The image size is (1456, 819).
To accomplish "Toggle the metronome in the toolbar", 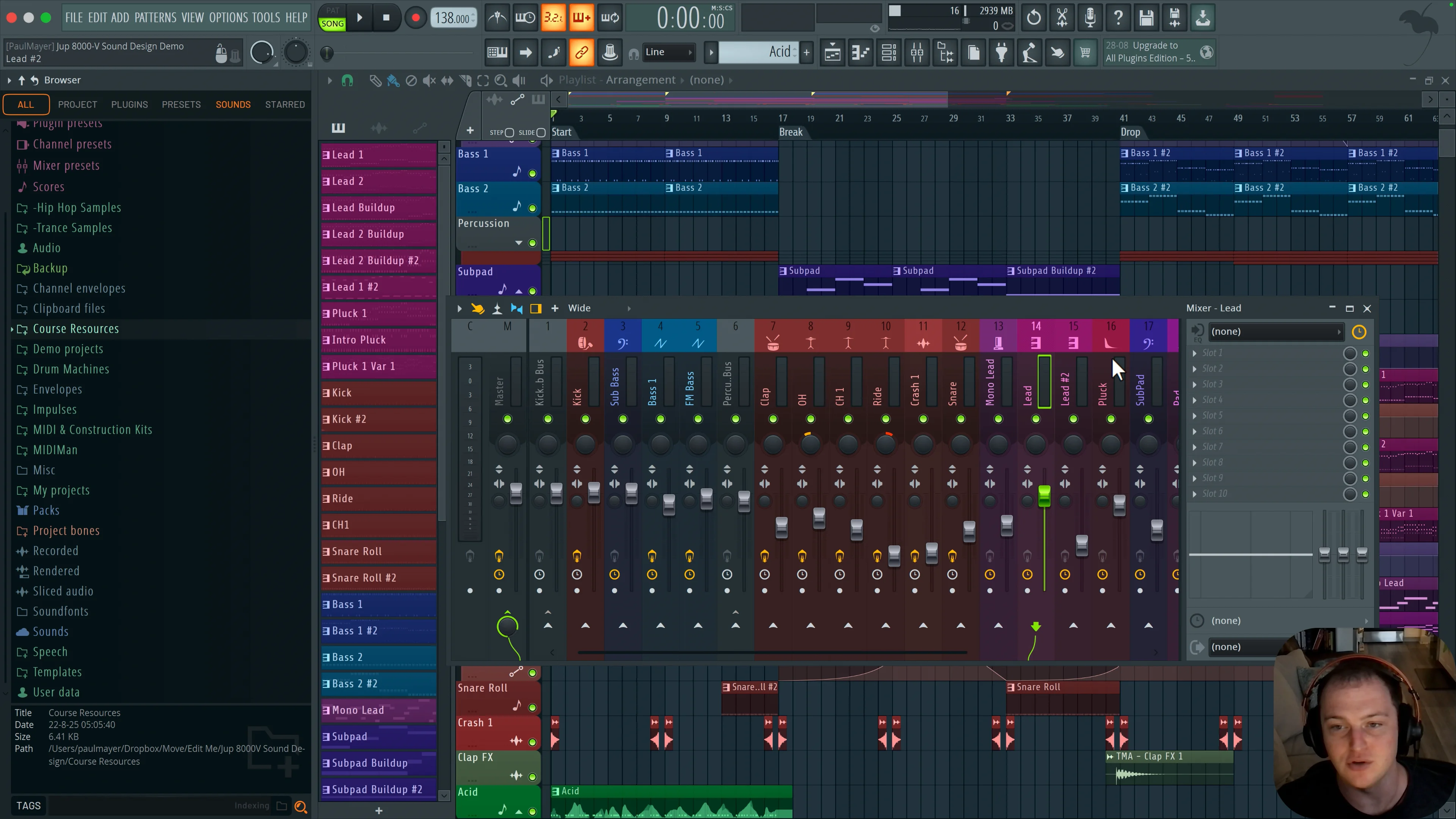I will (x=497, y=17).
